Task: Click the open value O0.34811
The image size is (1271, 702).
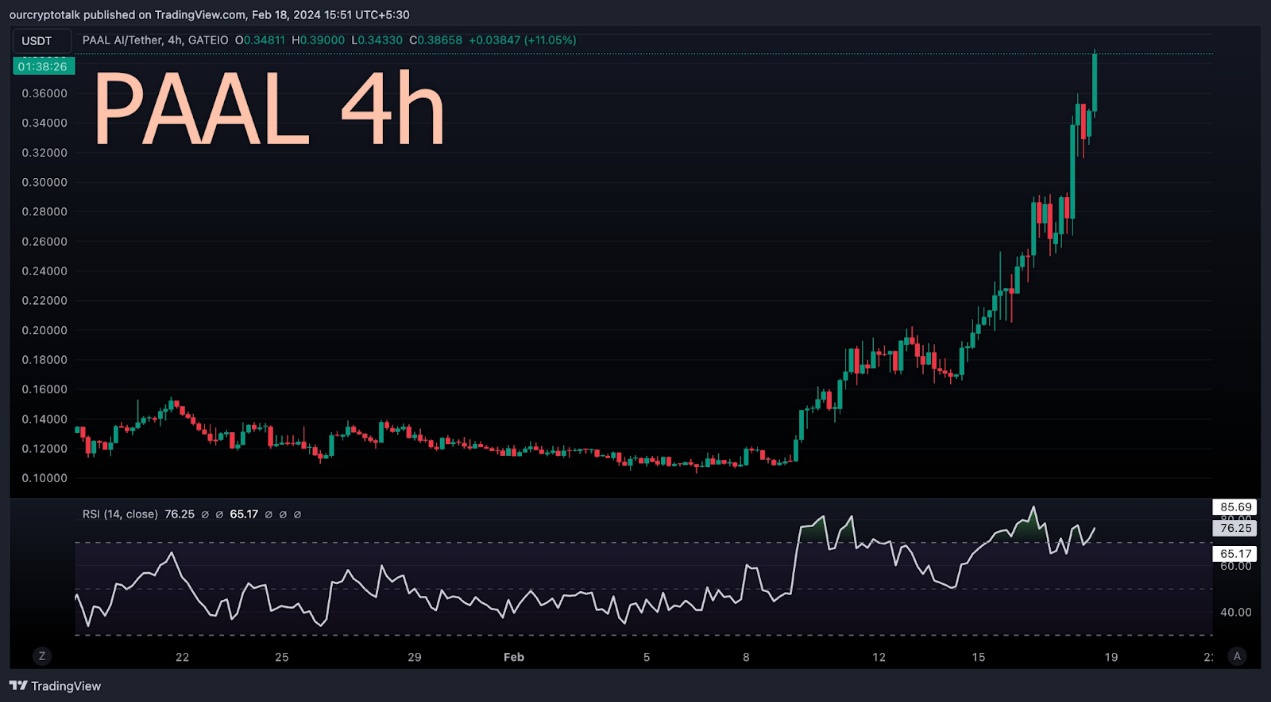Action: coord(260,40)
